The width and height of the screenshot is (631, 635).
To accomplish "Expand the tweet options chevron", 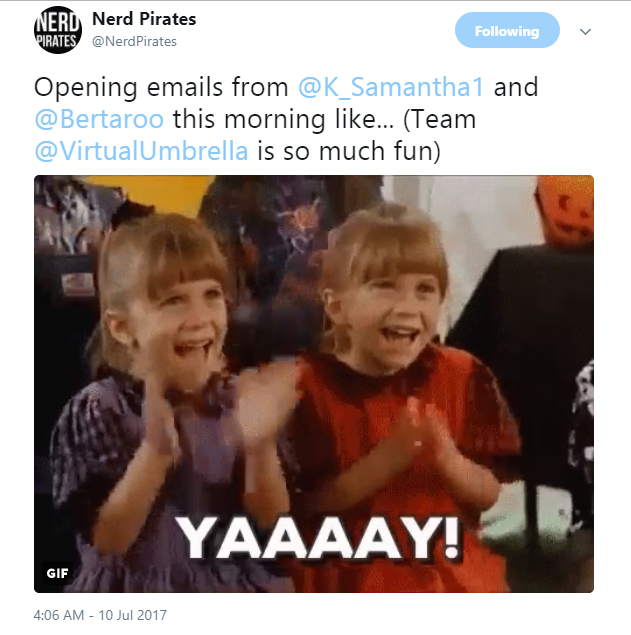I will point(585,31).
